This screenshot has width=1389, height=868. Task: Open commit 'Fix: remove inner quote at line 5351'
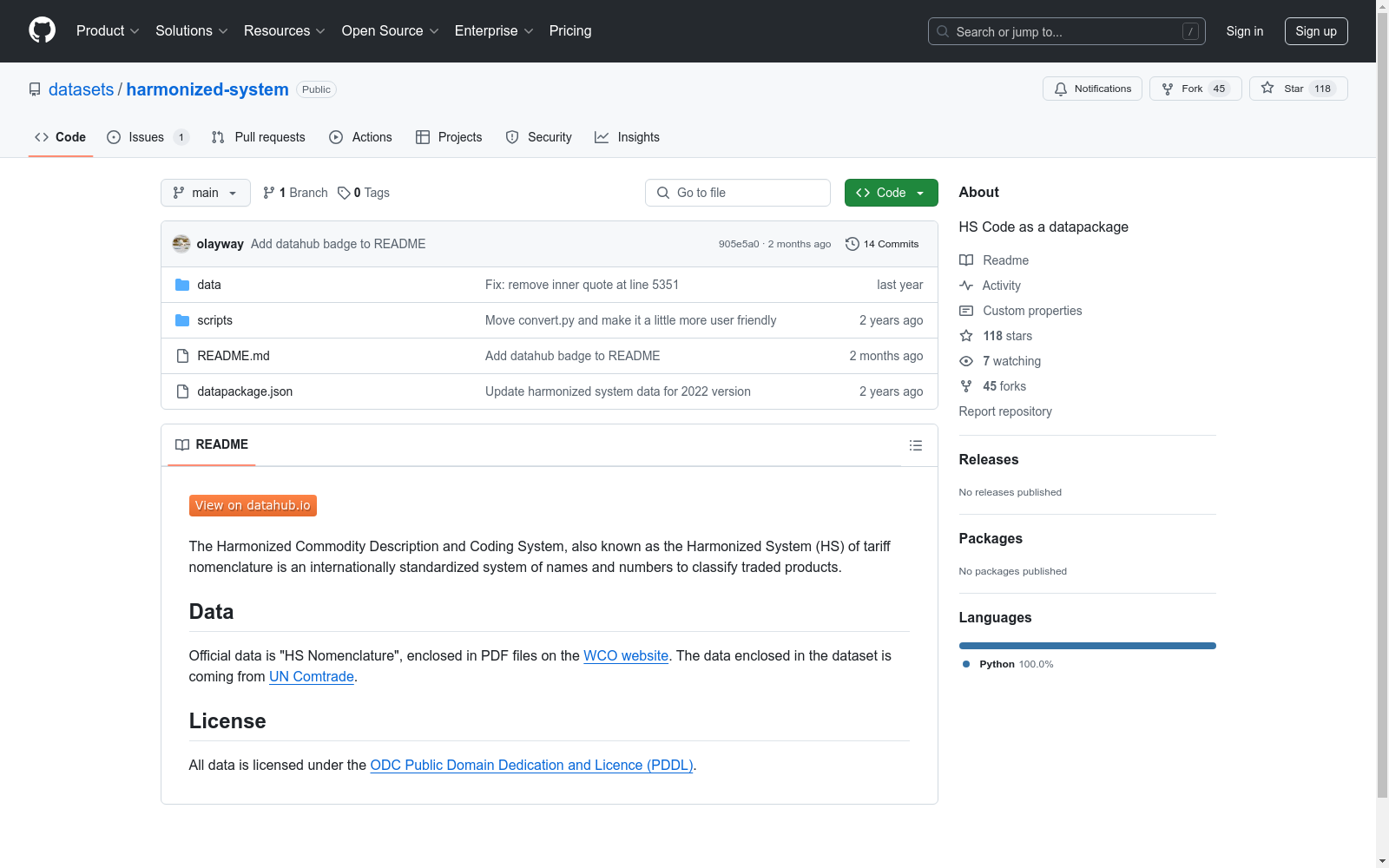pyautogui.click(x=582, y=285)
